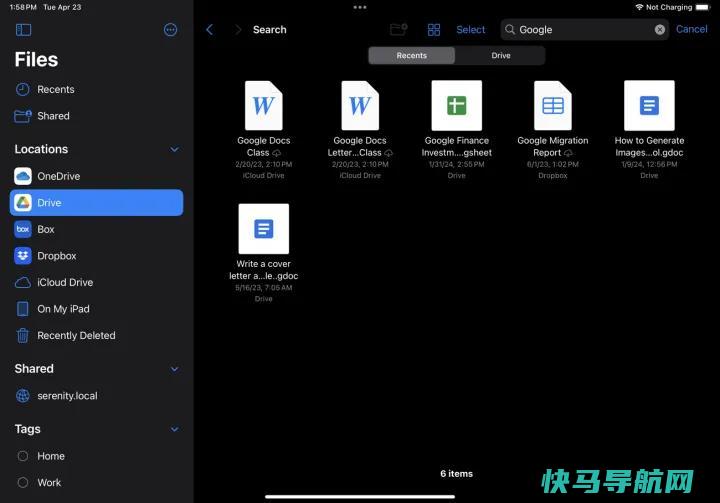This screenshot has width=720, height=503.
Task: Open Google Finance Investment gsheet file
Action: (456, 106)
